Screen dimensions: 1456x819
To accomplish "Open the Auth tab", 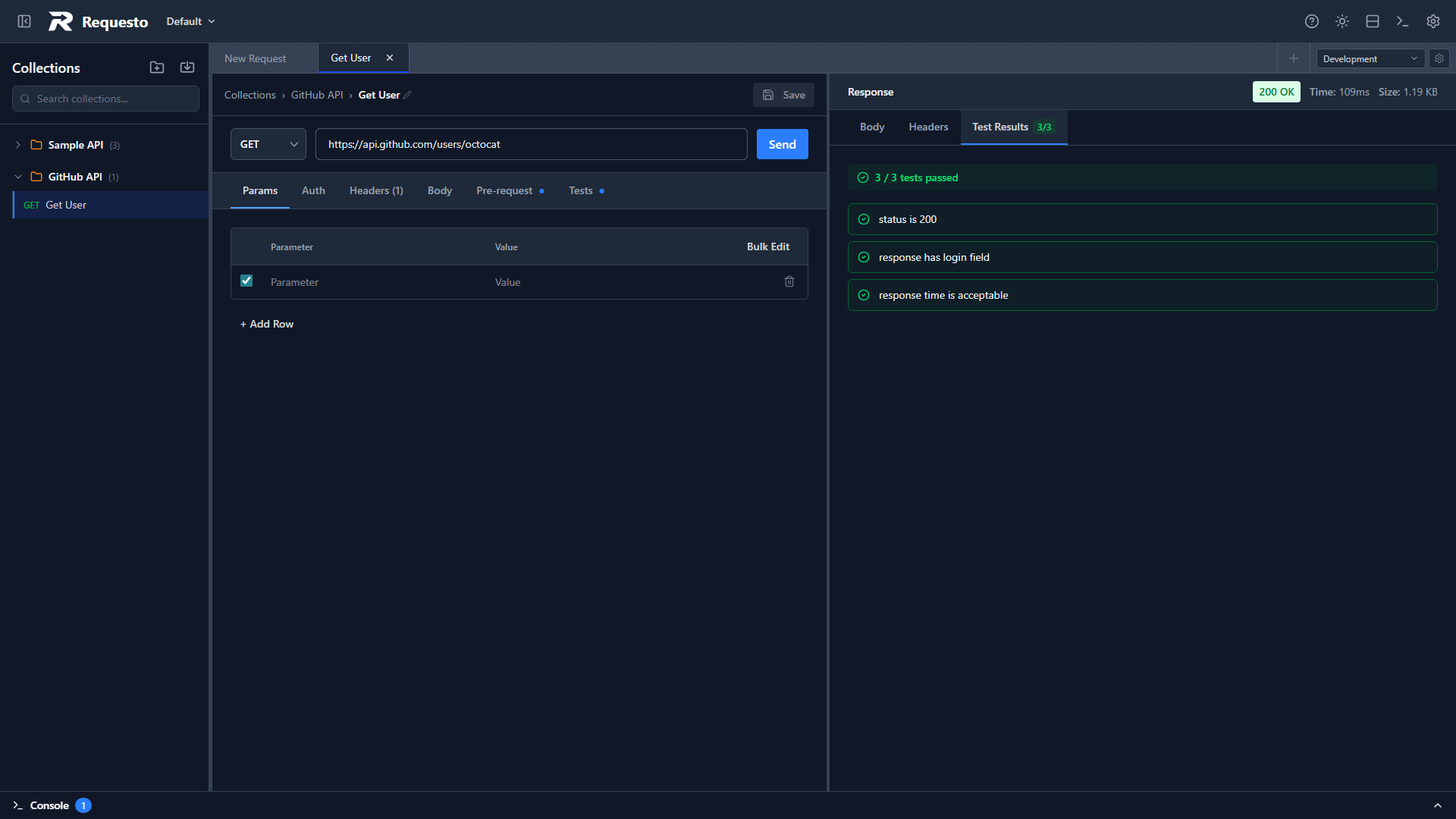I will 313,190.
